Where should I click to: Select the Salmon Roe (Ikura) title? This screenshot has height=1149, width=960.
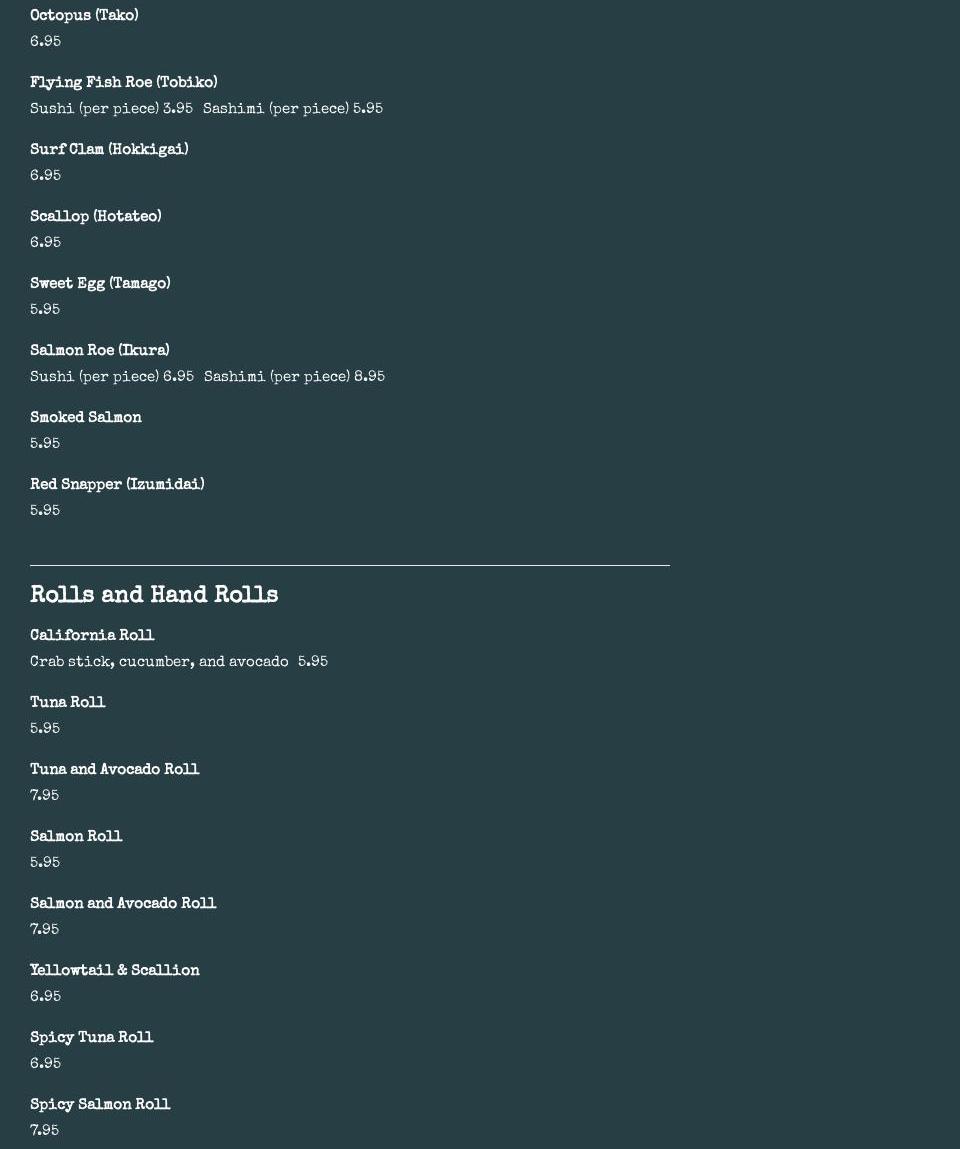click(x=100, y=351)
